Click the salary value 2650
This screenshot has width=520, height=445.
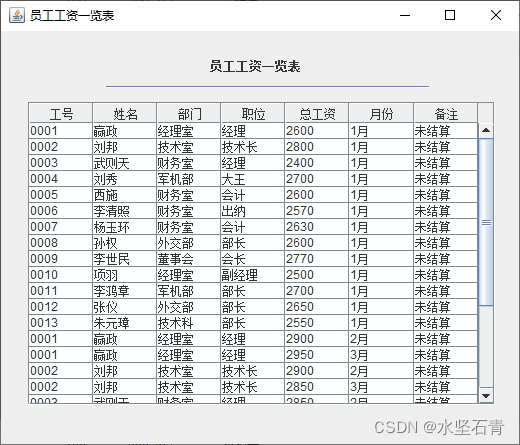[x=317, y=307]
